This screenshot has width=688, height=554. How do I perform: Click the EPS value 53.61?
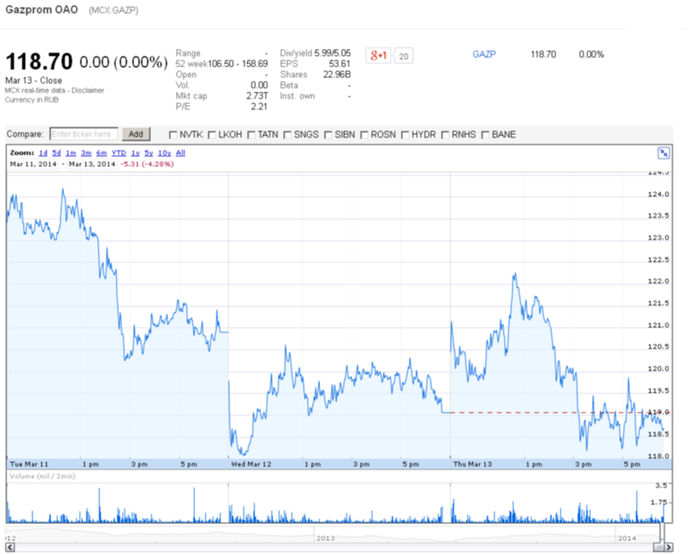[340, 64]
